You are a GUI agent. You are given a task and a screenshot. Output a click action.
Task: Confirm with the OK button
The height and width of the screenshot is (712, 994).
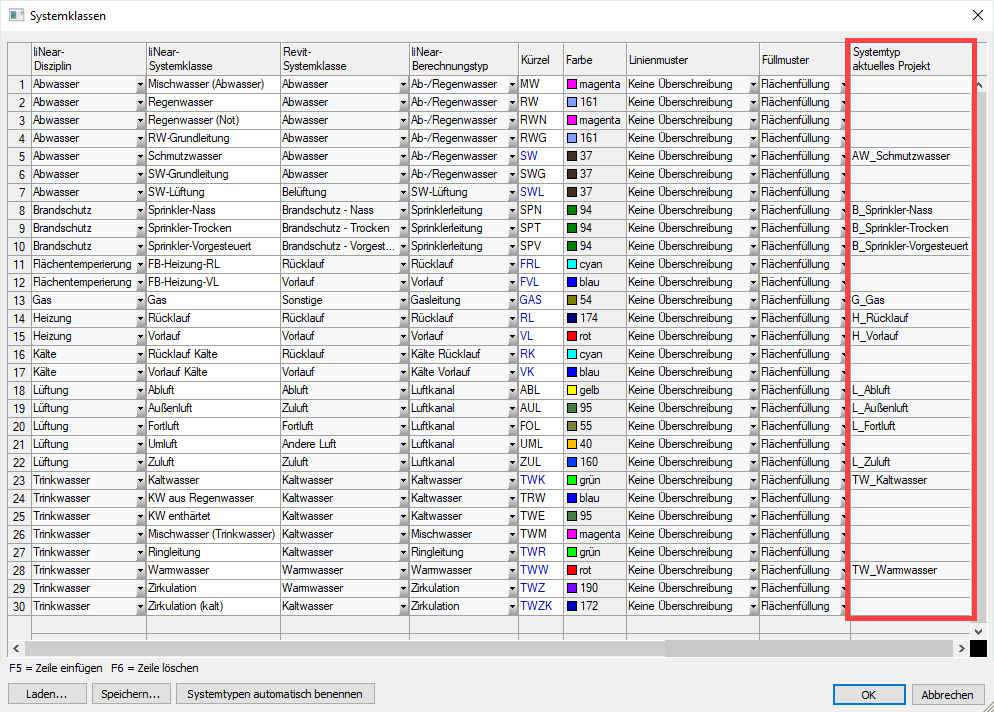(x=868, y=694)
